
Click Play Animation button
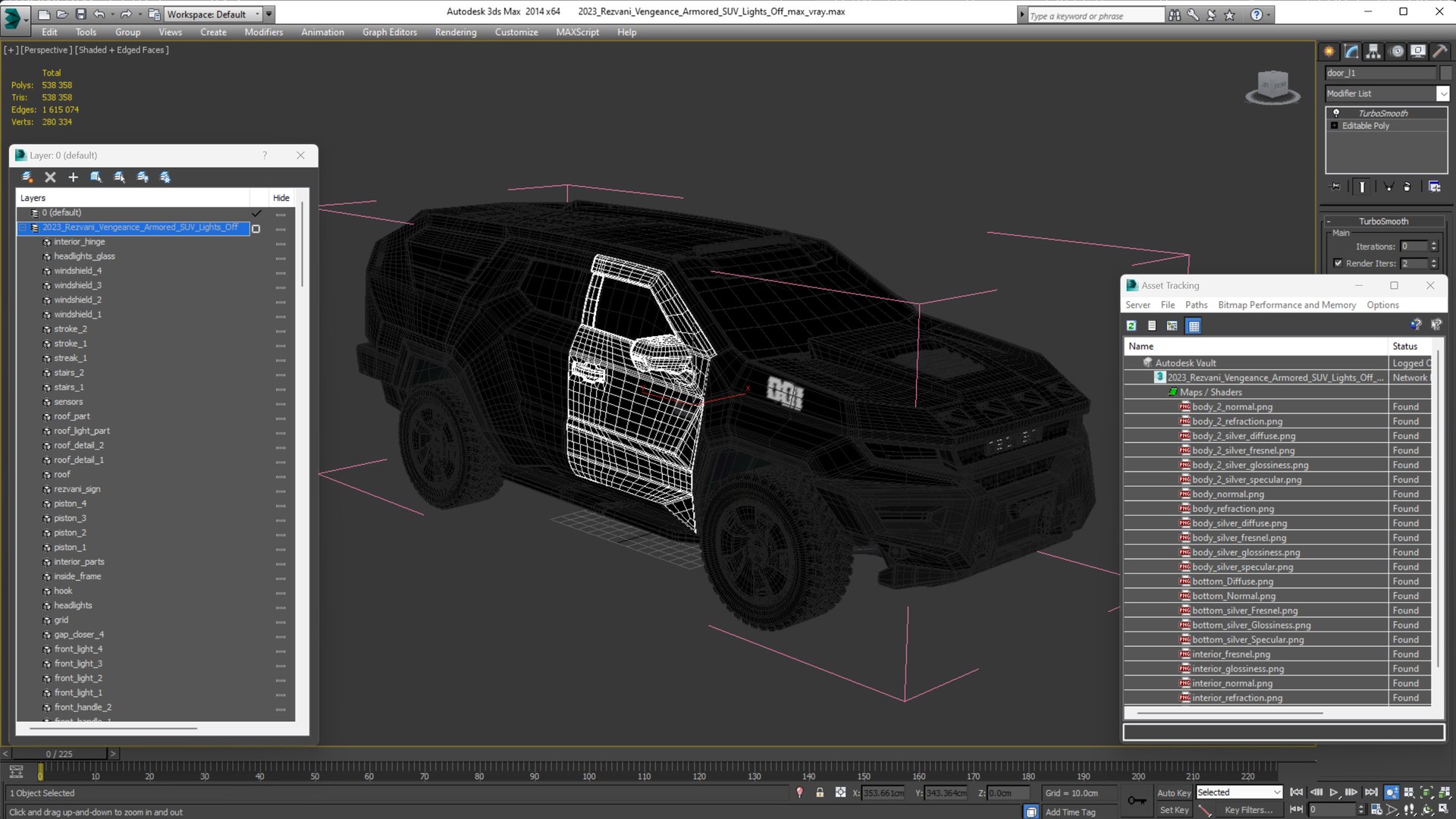[1334, 792]
